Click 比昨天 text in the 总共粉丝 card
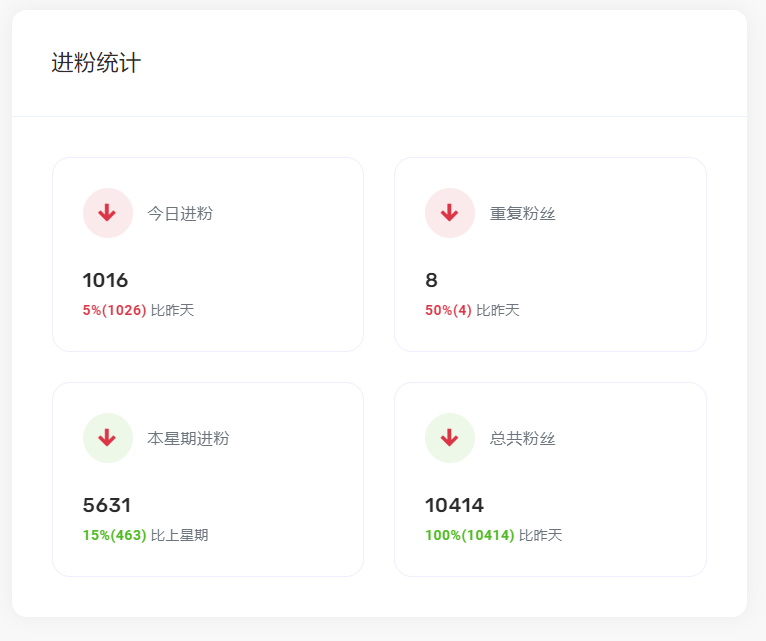 point(541,535)
